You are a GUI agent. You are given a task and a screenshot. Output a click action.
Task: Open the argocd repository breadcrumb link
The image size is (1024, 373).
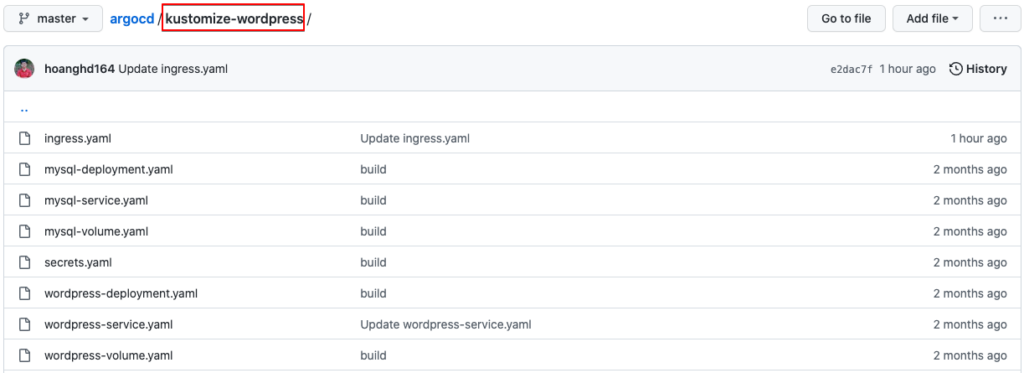coord(132,19)
